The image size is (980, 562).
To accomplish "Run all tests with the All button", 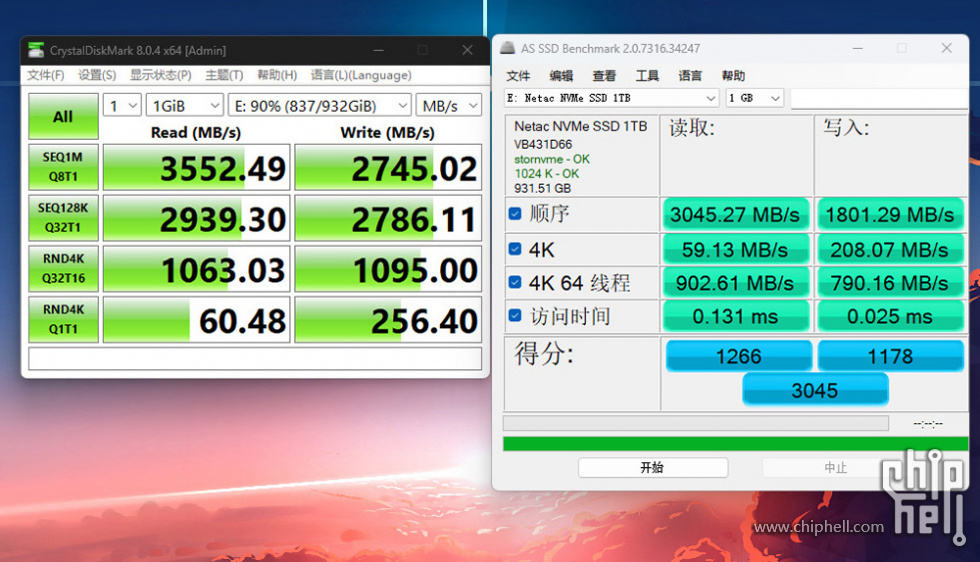I will point(63,116).
